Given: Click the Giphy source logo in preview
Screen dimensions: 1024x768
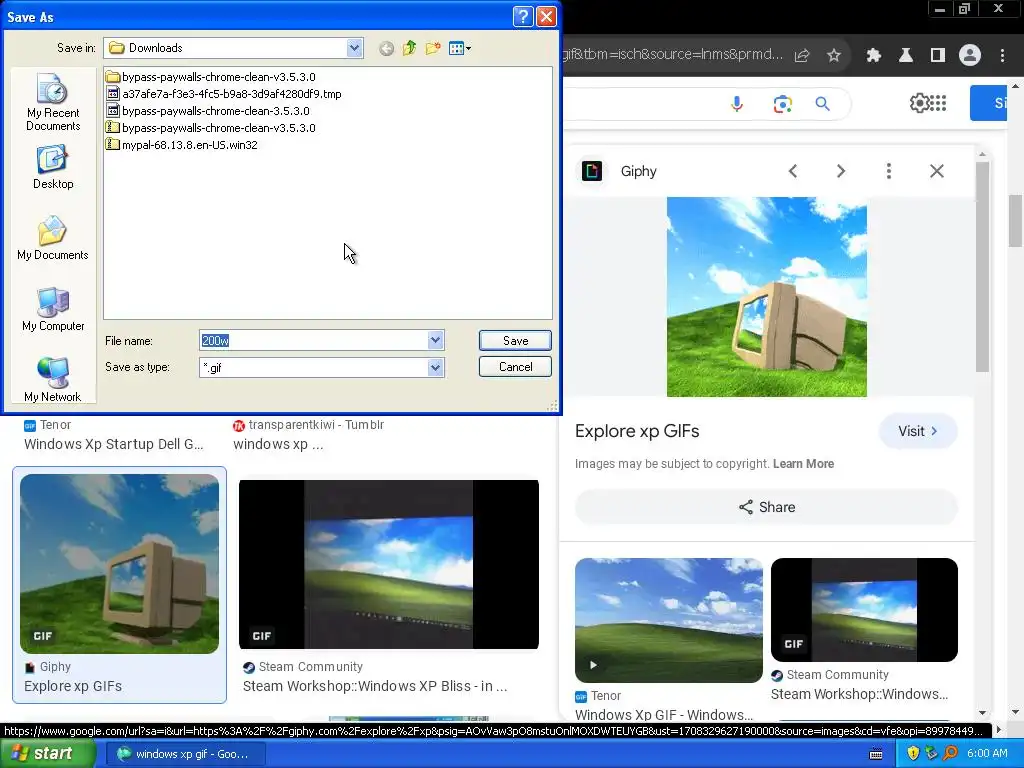Looking at the screenshot, I should pos(592,171).
